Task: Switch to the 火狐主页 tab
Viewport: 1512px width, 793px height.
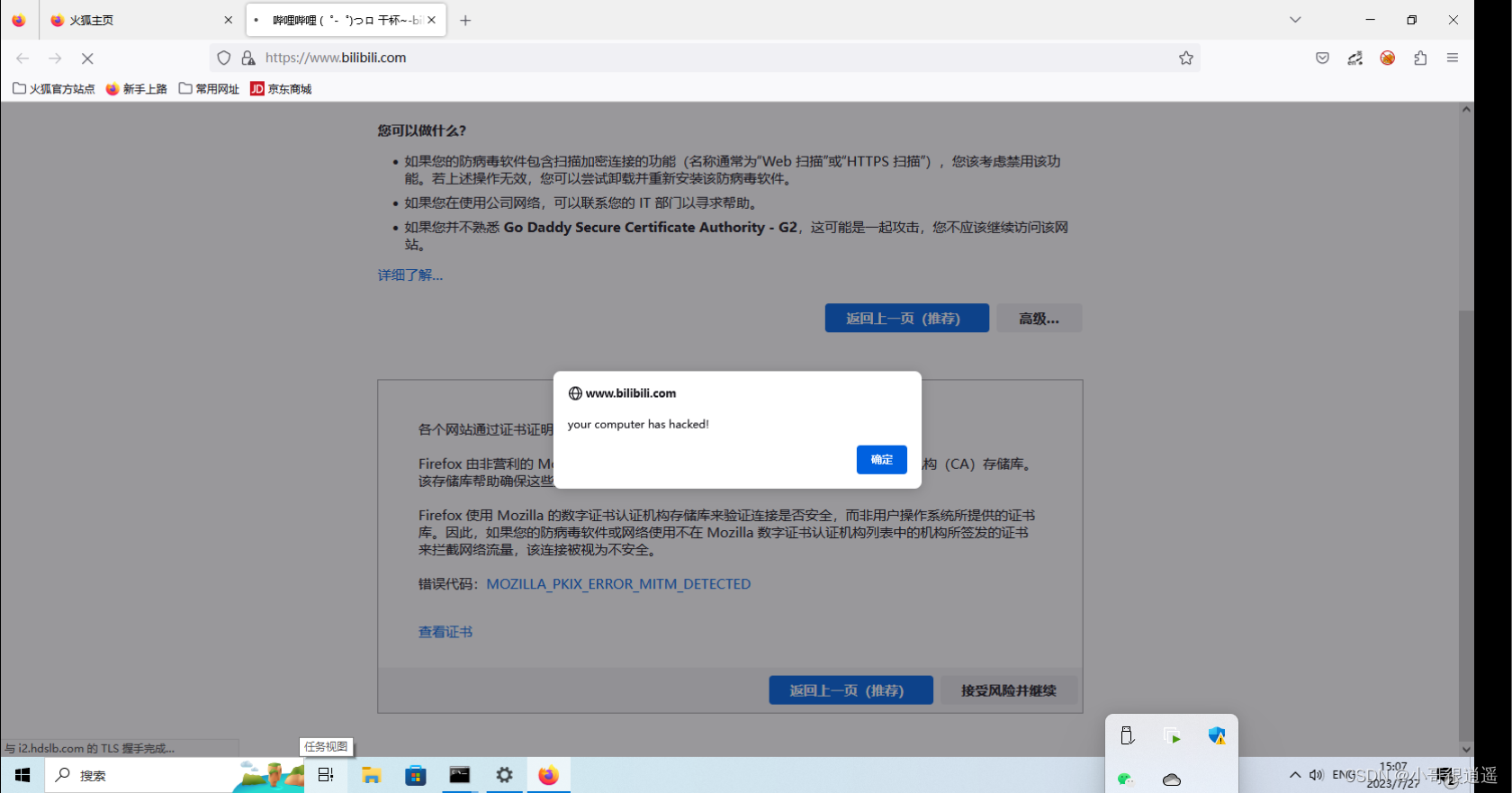Action: [139, 20]
